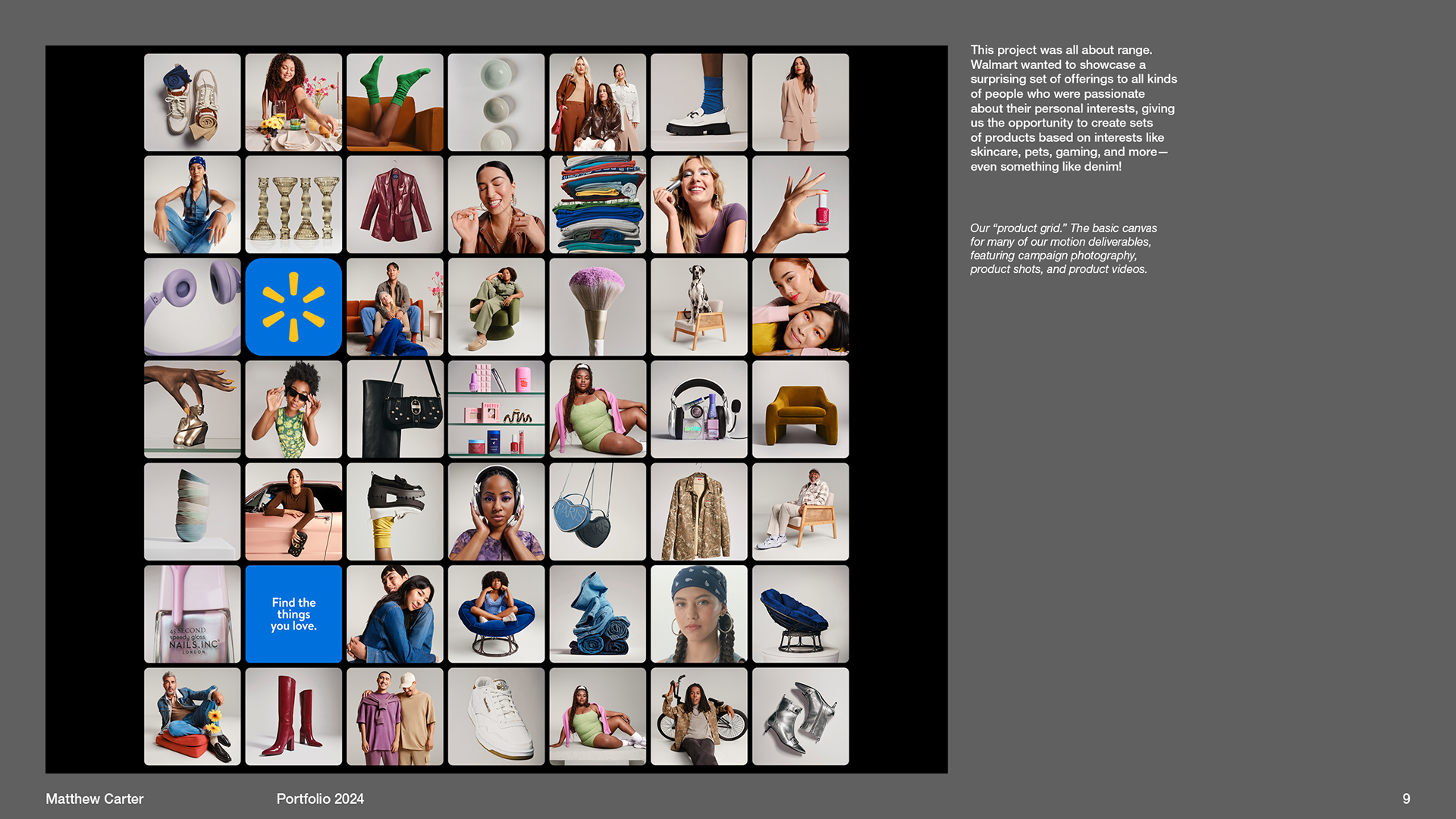
Task: Select the burgundy leather blazer thumbnail
Action: point(394,204)
